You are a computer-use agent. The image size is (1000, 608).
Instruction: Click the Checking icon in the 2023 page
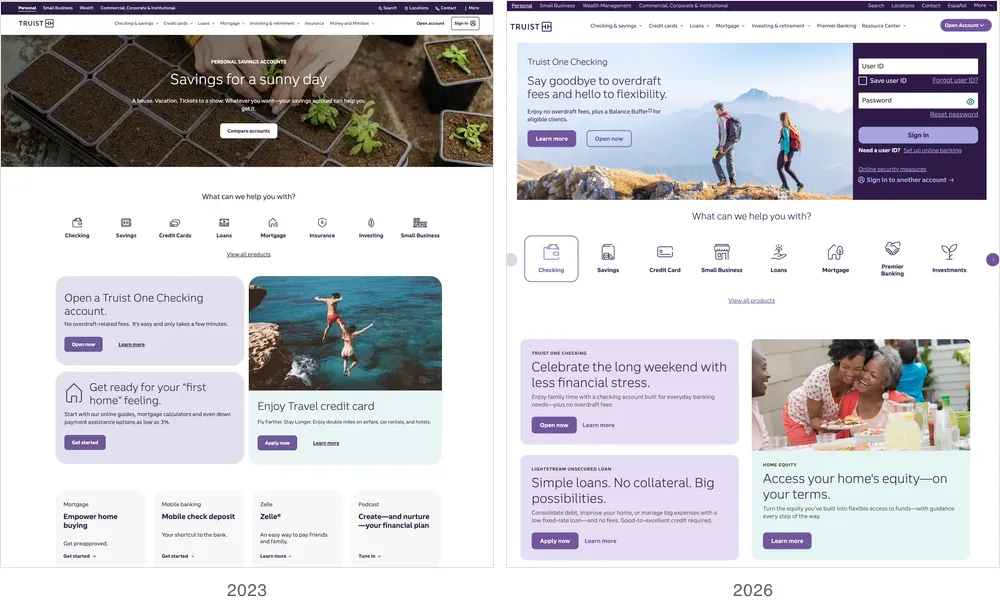[x=77, y=223]
